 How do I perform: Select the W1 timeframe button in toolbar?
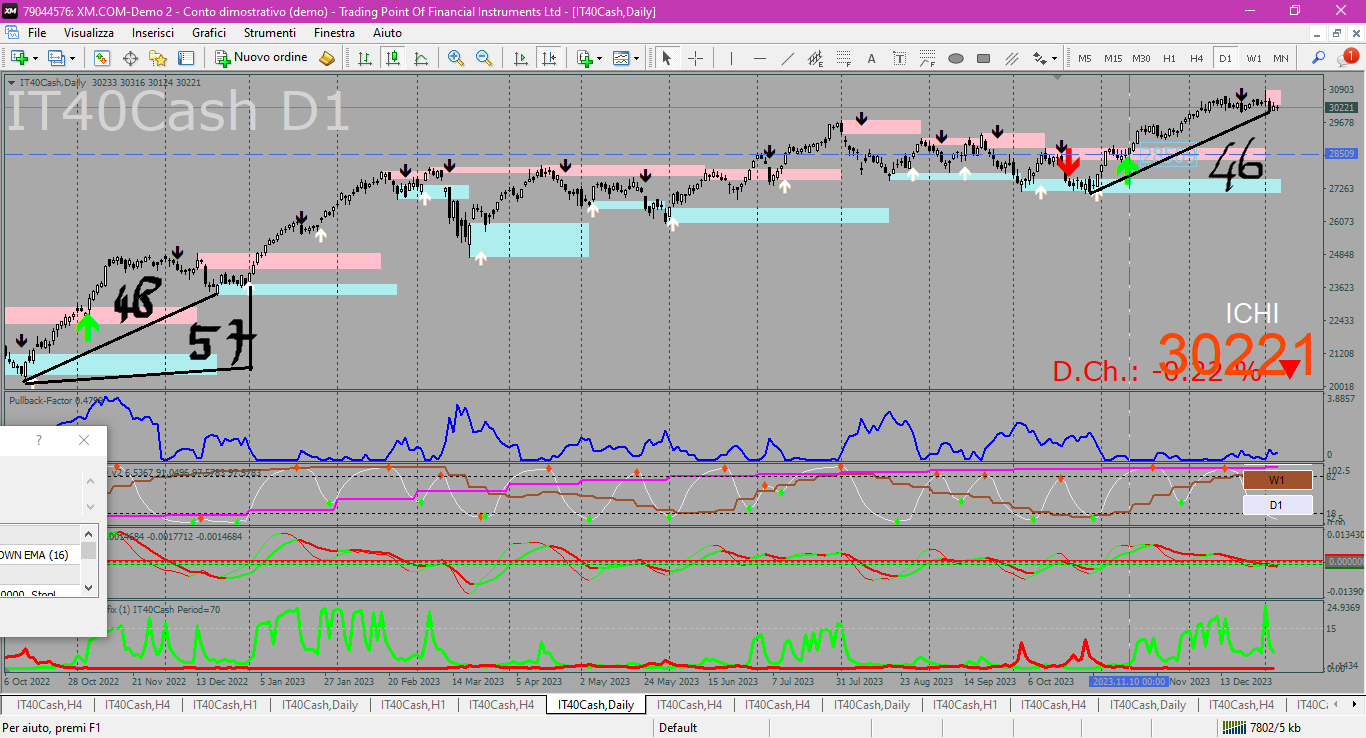(1253, 58)
